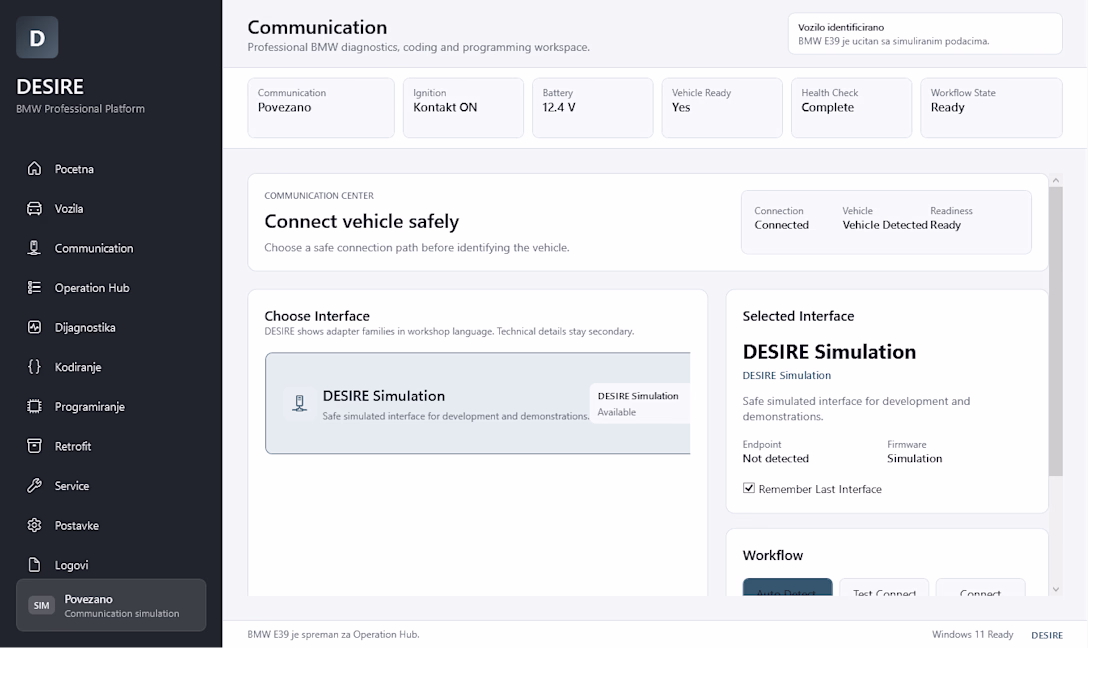The height and width of the screenshot is (679, 1100).
Task: Click the Pocetna home icon
Action: click(x=34, y=169)
